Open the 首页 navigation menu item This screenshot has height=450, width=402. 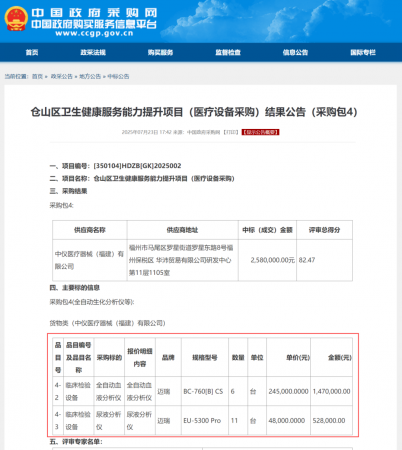click(x=32, y=52)
